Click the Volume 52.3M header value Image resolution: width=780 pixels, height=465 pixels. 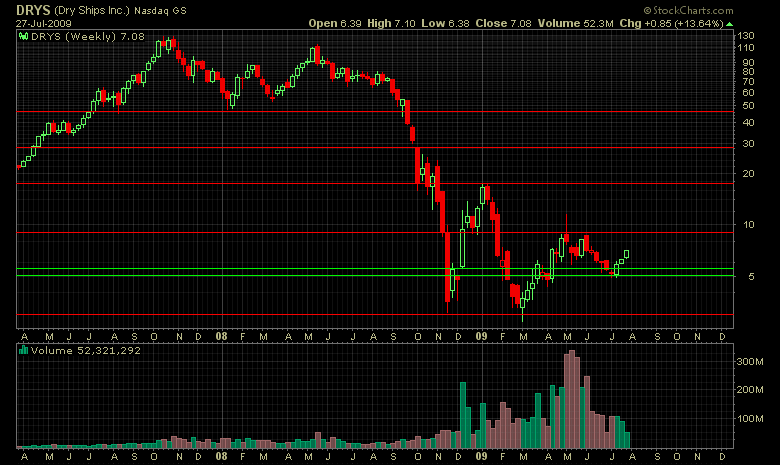click(x=576, y=23)
